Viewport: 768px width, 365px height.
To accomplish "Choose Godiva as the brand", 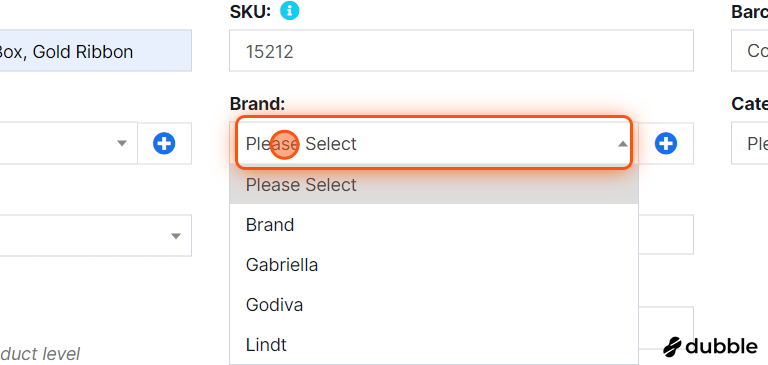I will click(434, 305).
